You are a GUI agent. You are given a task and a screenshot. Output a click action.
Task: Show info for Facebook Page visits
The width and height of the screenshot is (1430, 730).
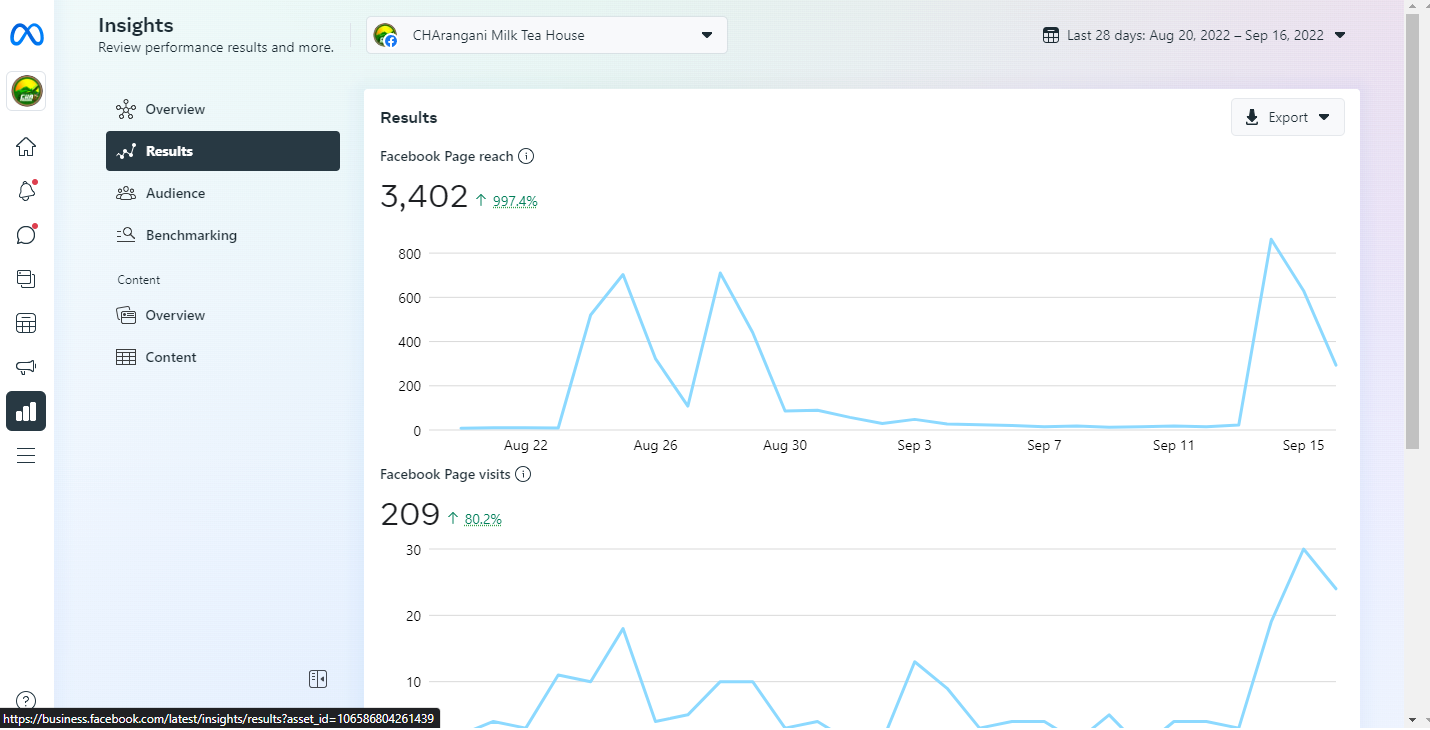pos(523,474)
